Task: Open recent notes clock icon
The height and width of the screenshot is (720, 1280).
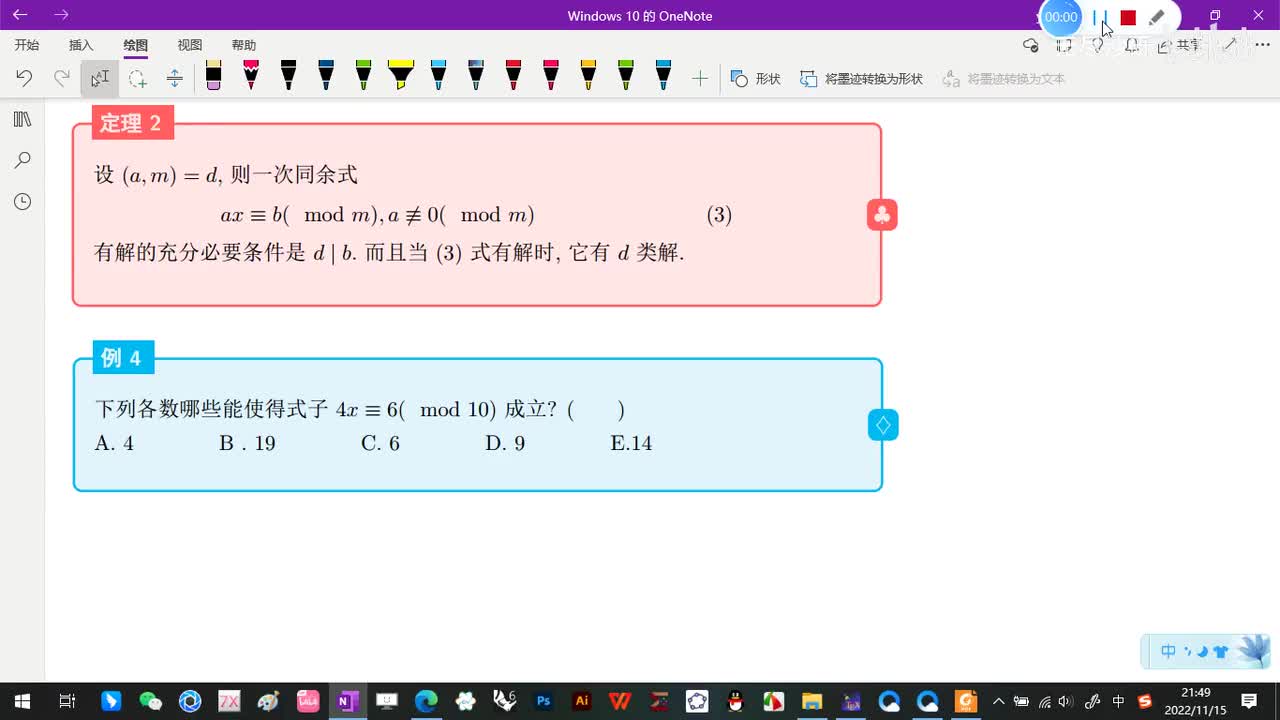Action: 22,201
